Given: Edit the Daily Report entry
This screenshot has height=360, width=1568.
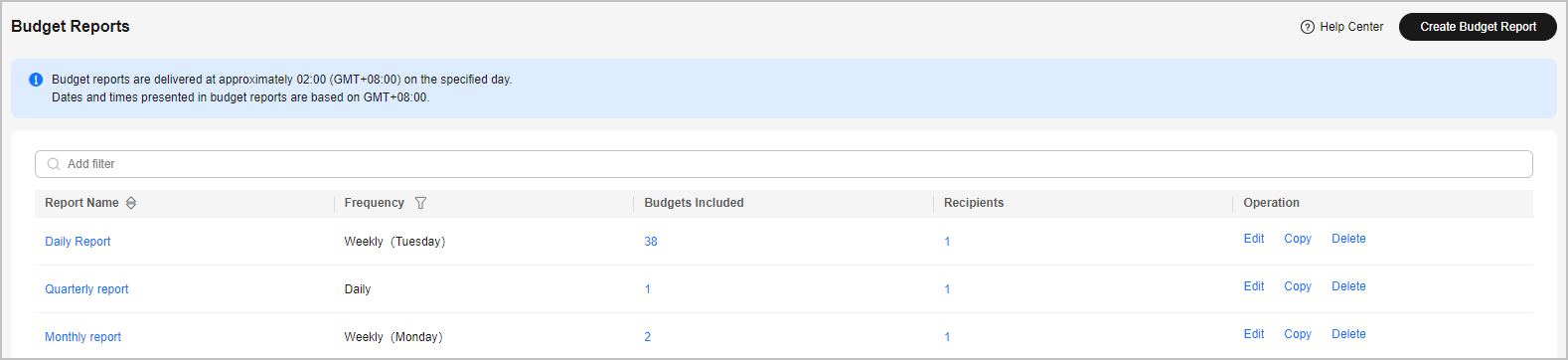Looking at the screenshot, I should point(1254,239).
